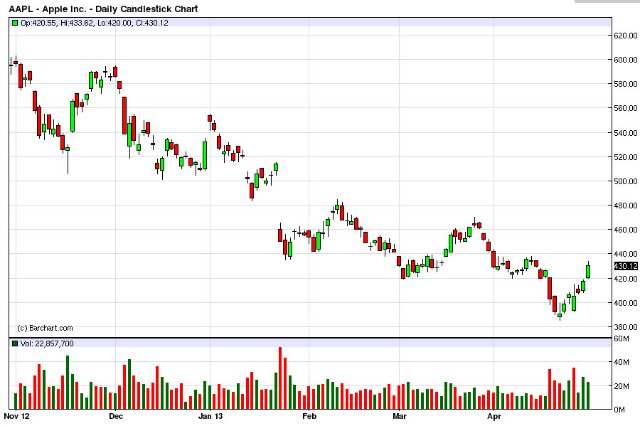This screenshot has height=427, width=640.
Task: Click the 380.00 price axis label
Action: pos(625,327)
